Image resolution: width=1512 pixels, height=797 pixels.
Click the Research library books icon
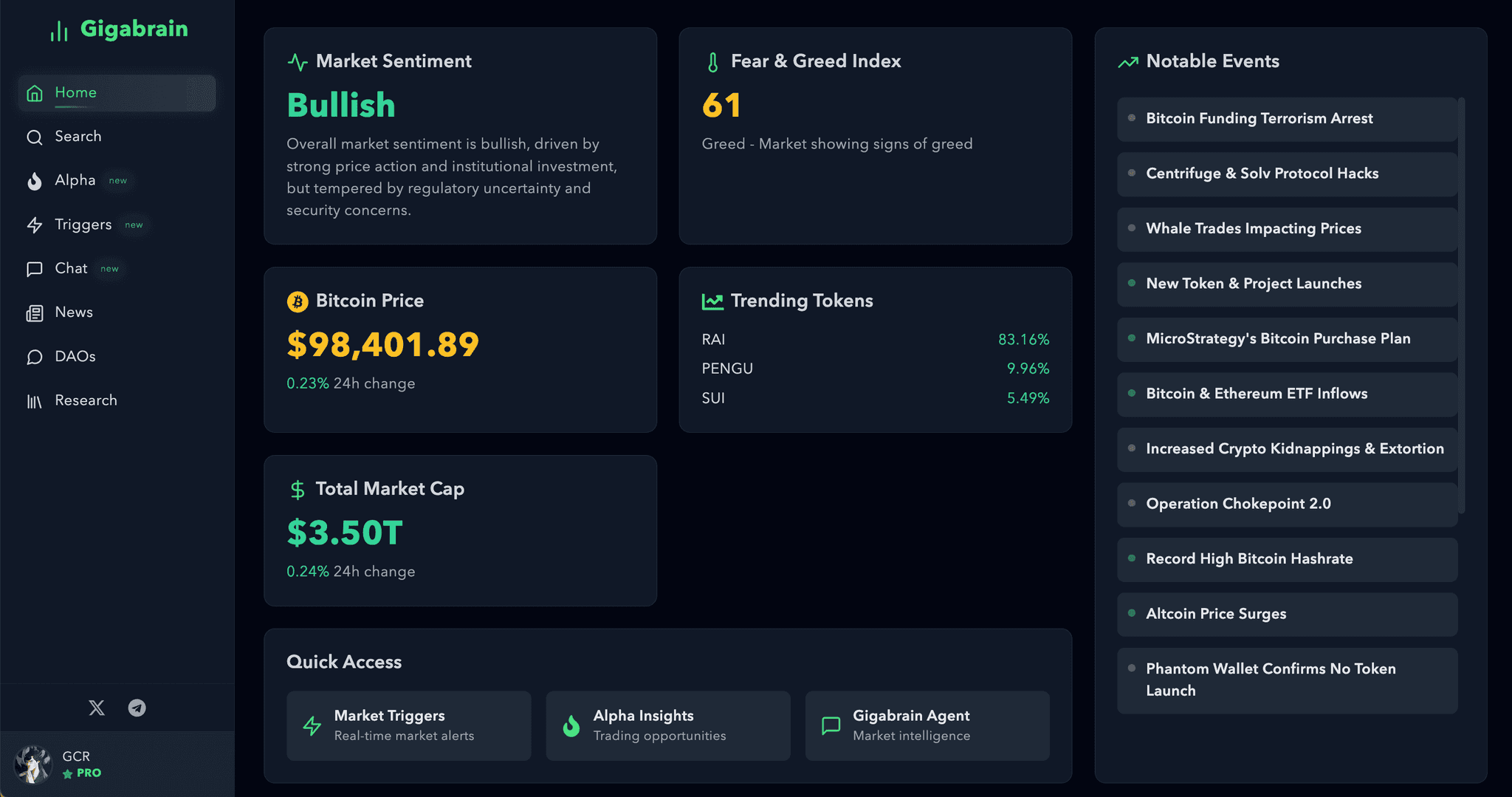35,401
